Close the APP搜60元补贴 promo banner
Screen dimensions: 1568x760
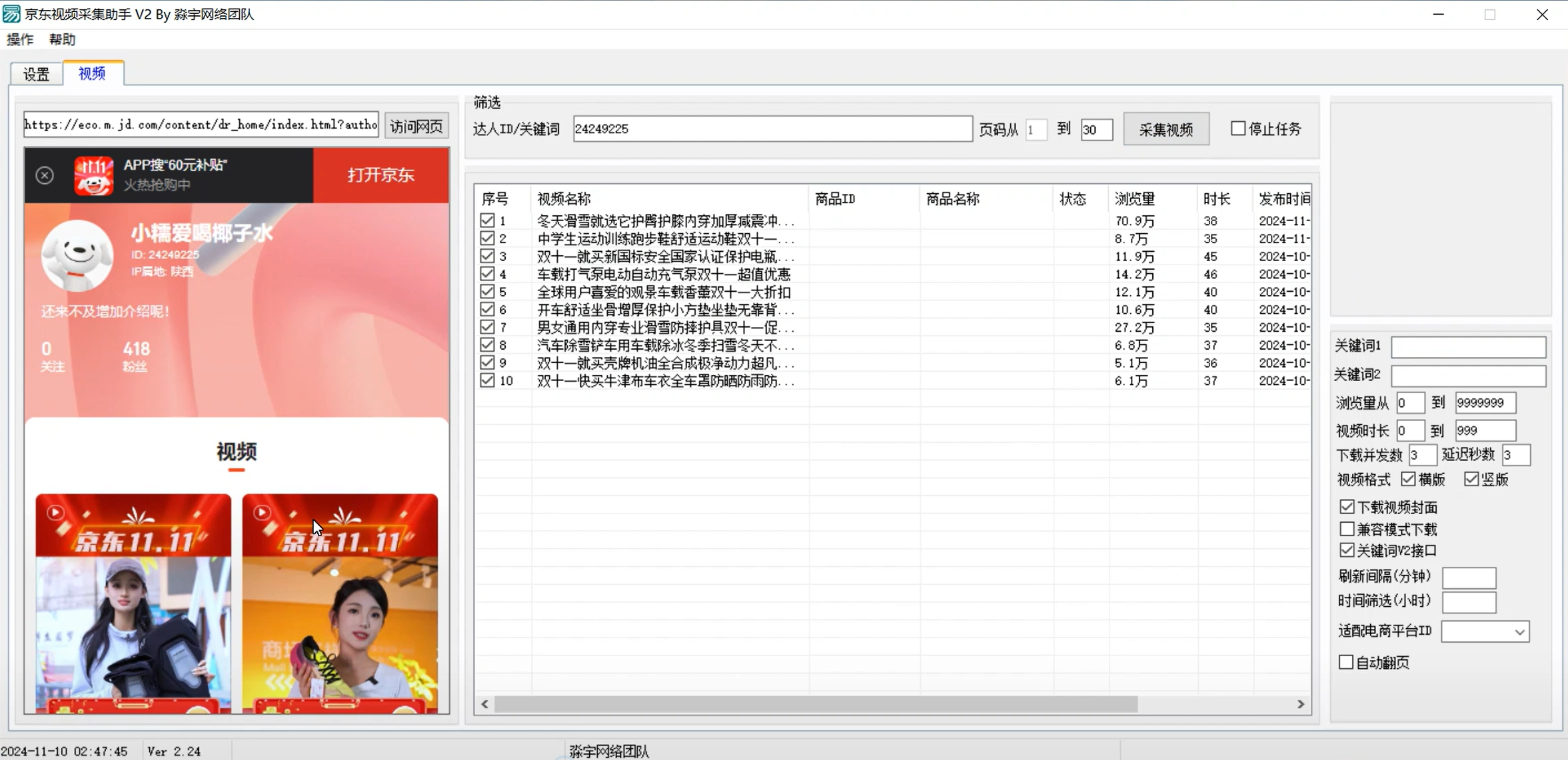44,175
